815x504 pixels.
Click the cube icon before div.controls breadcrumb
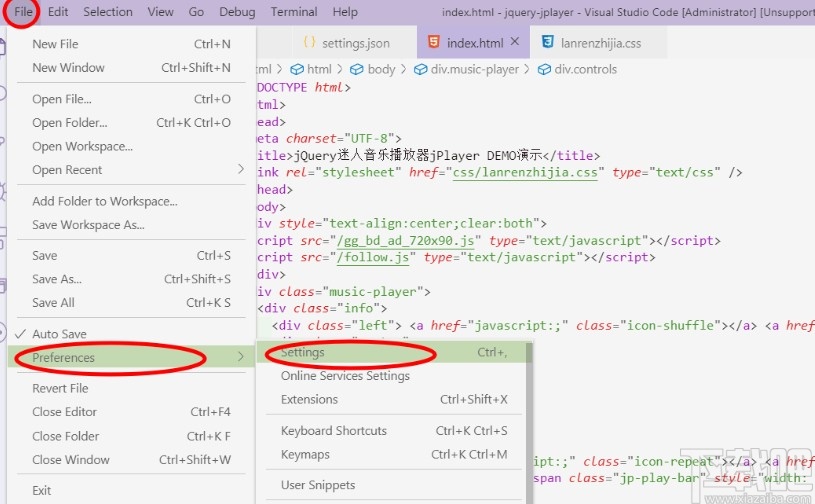pos(544,70)
